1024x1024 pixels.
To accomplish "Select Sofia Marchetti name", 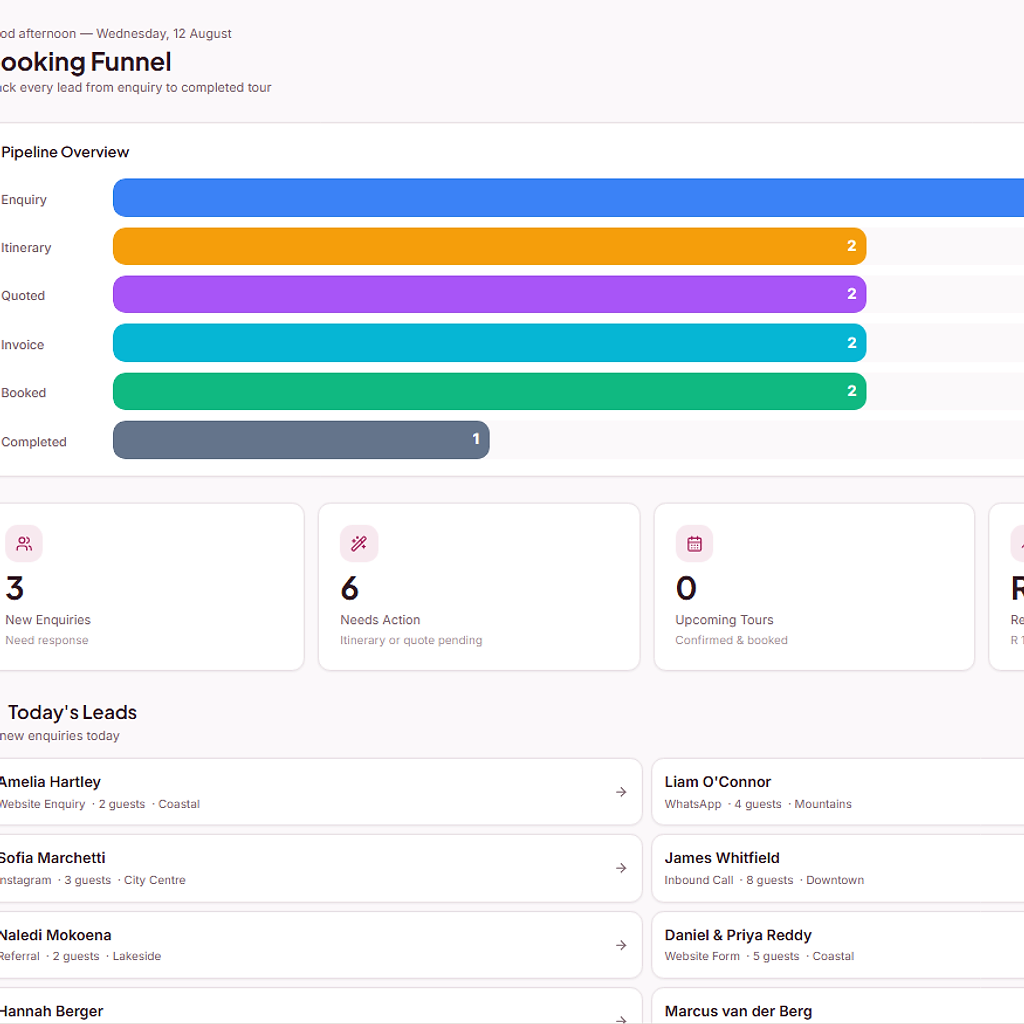I will [x=52, y=857].
